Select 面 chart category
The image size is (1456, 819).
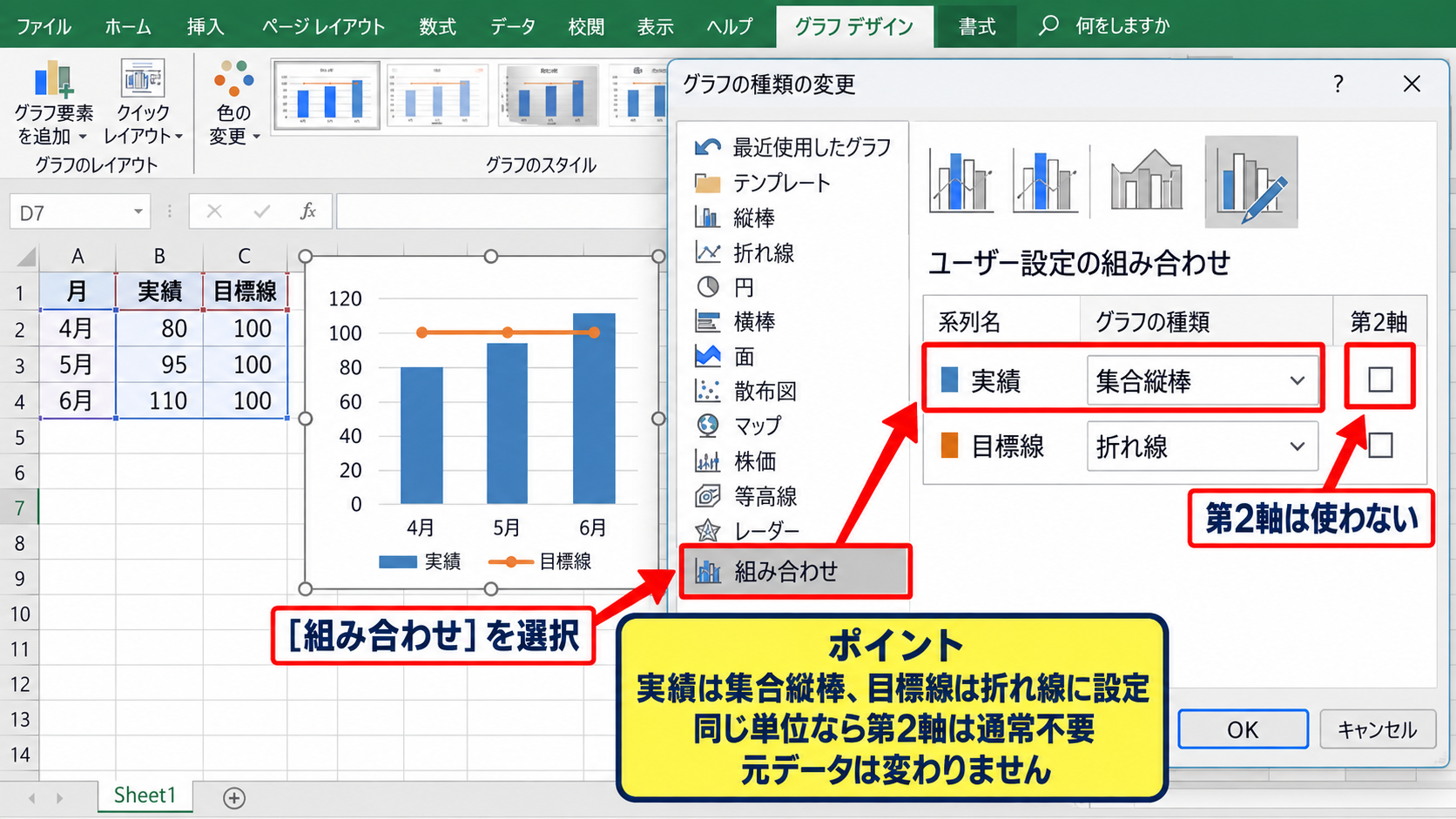coord(725,357)
